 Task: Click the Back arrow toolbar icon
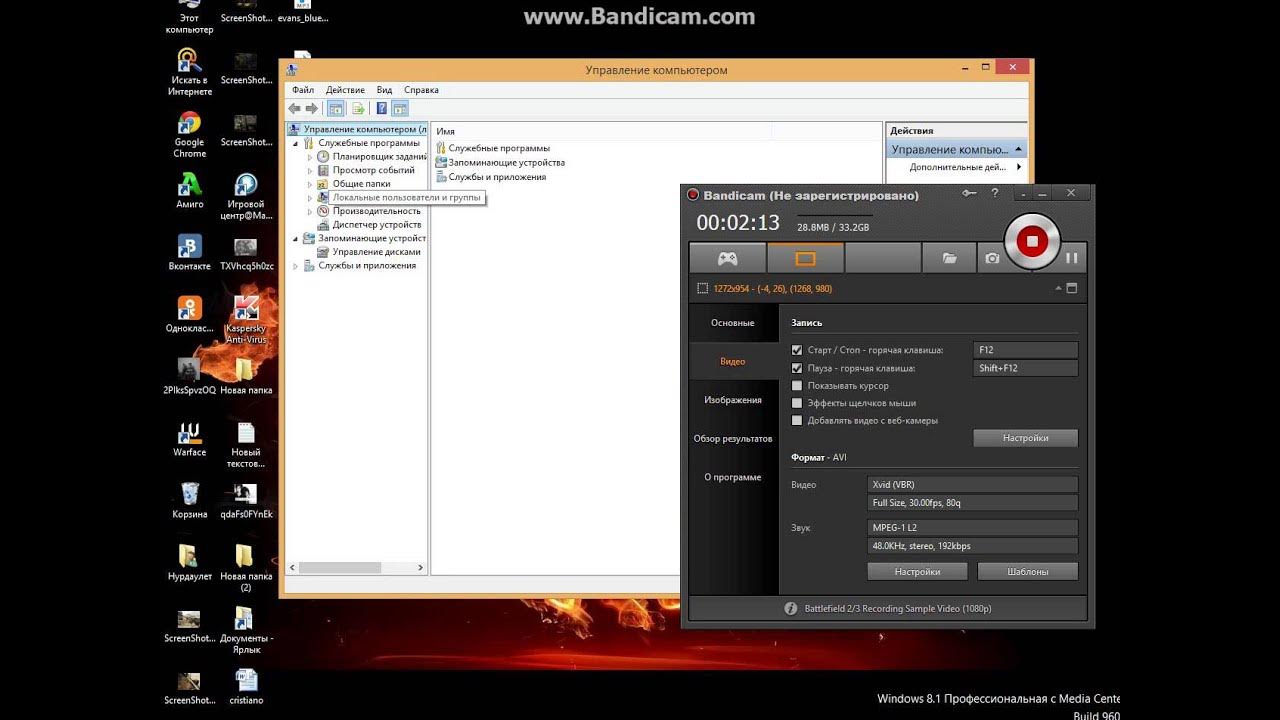point(294,108)
